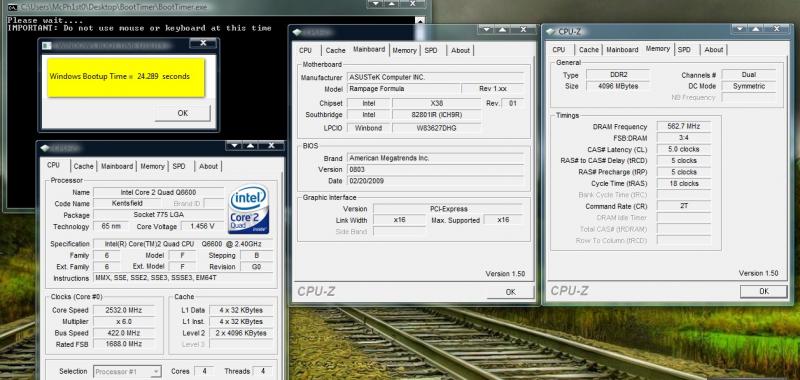This screenshot has height=380, width=800.
Task: Click the BIOS version 0803 field
Action: [x=435, y=169]
